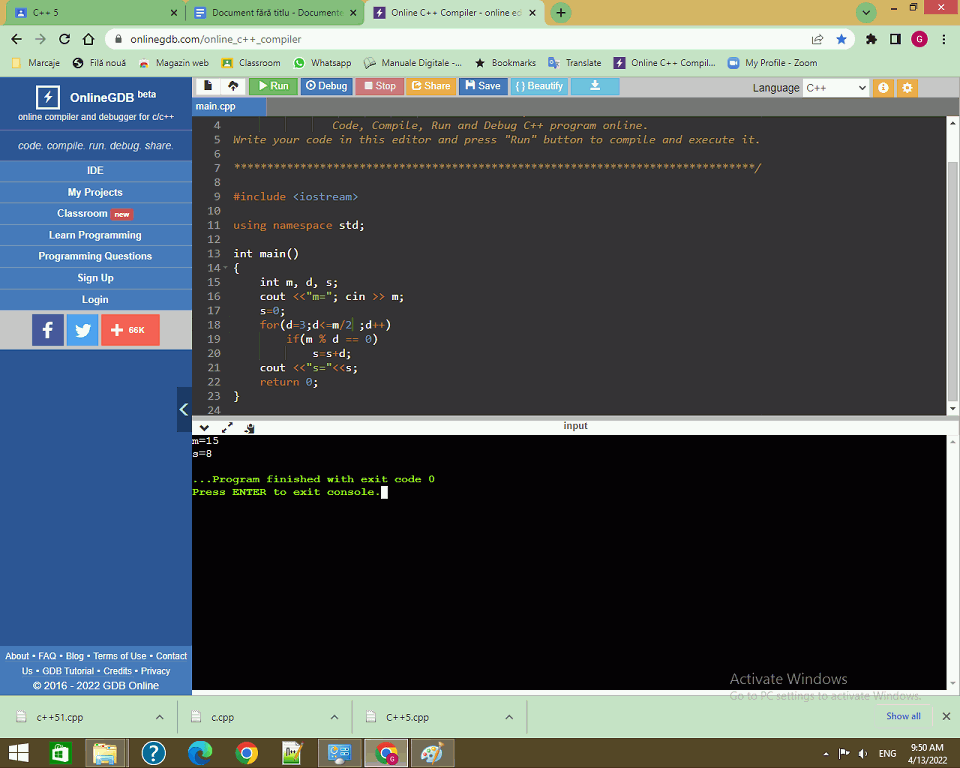This screenshot has width=960, height=768.
Task: Fold the main function at line 14
Action: (223, 269)
